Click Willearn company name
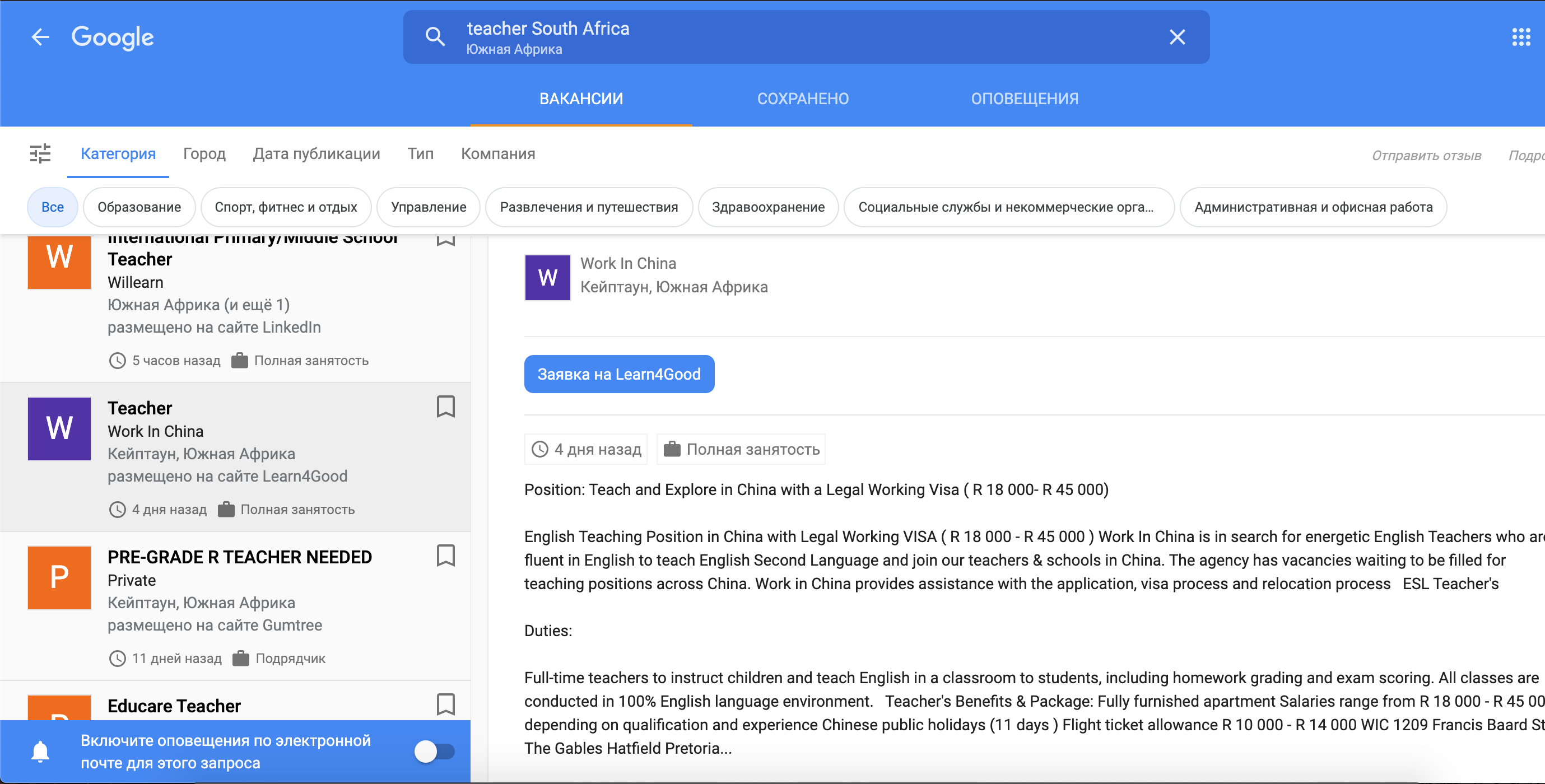1545x784 pixels. click(x=136, y=282)
